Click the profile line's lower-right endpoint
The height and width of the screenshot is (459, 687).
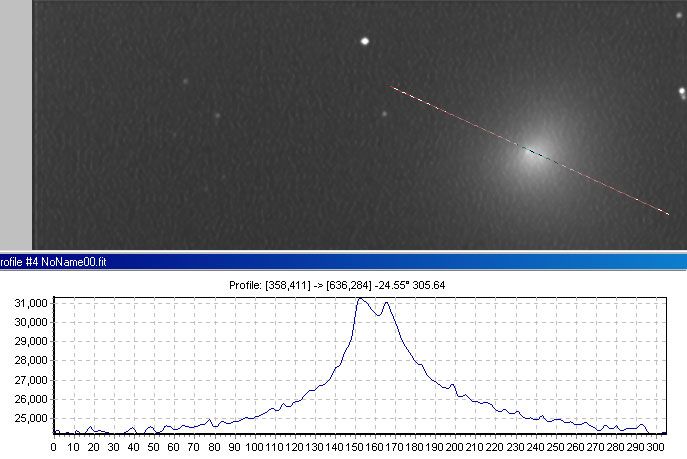click(667, 213)
